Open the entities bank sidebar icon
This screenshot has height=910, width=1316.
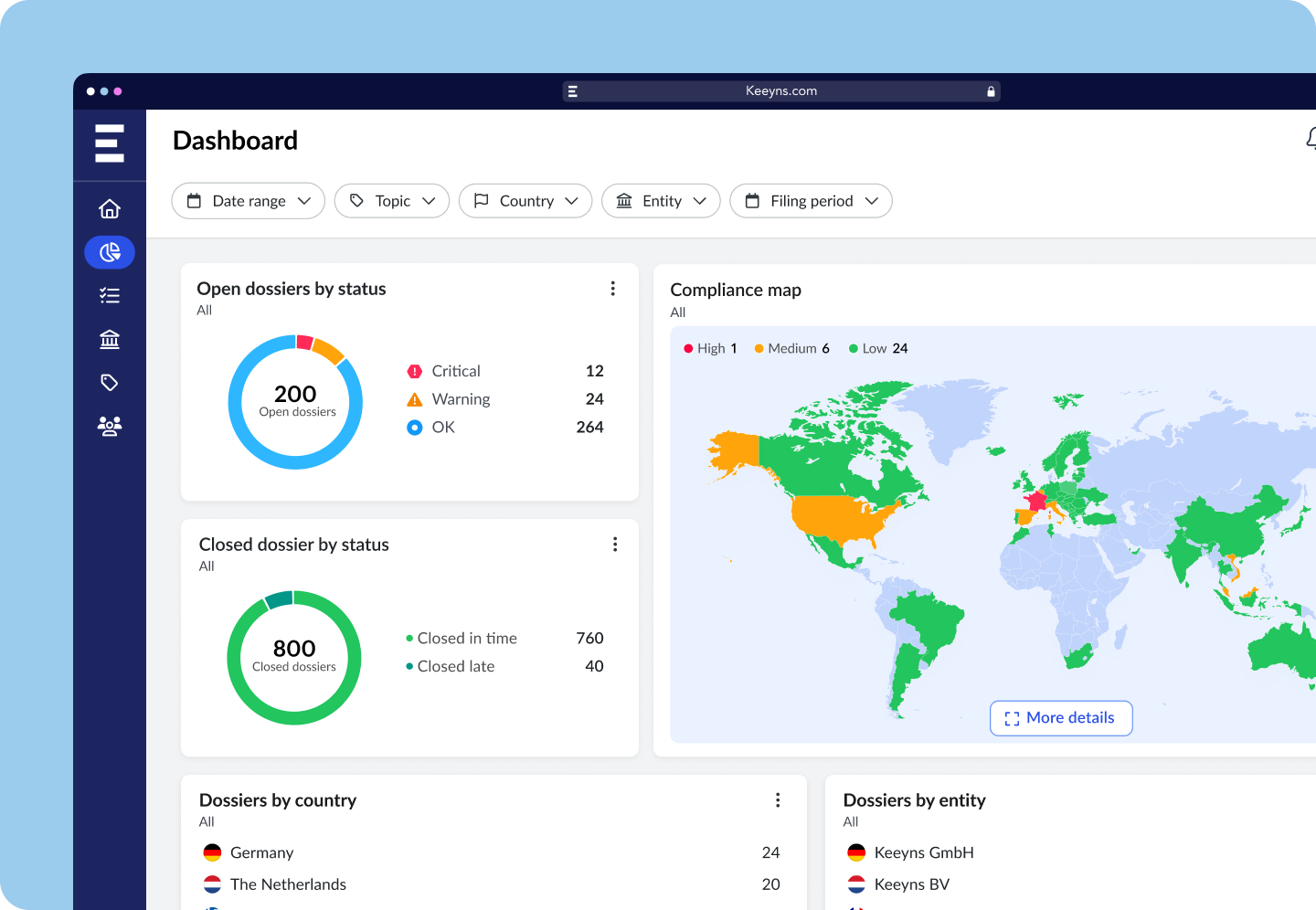point(110,339)
